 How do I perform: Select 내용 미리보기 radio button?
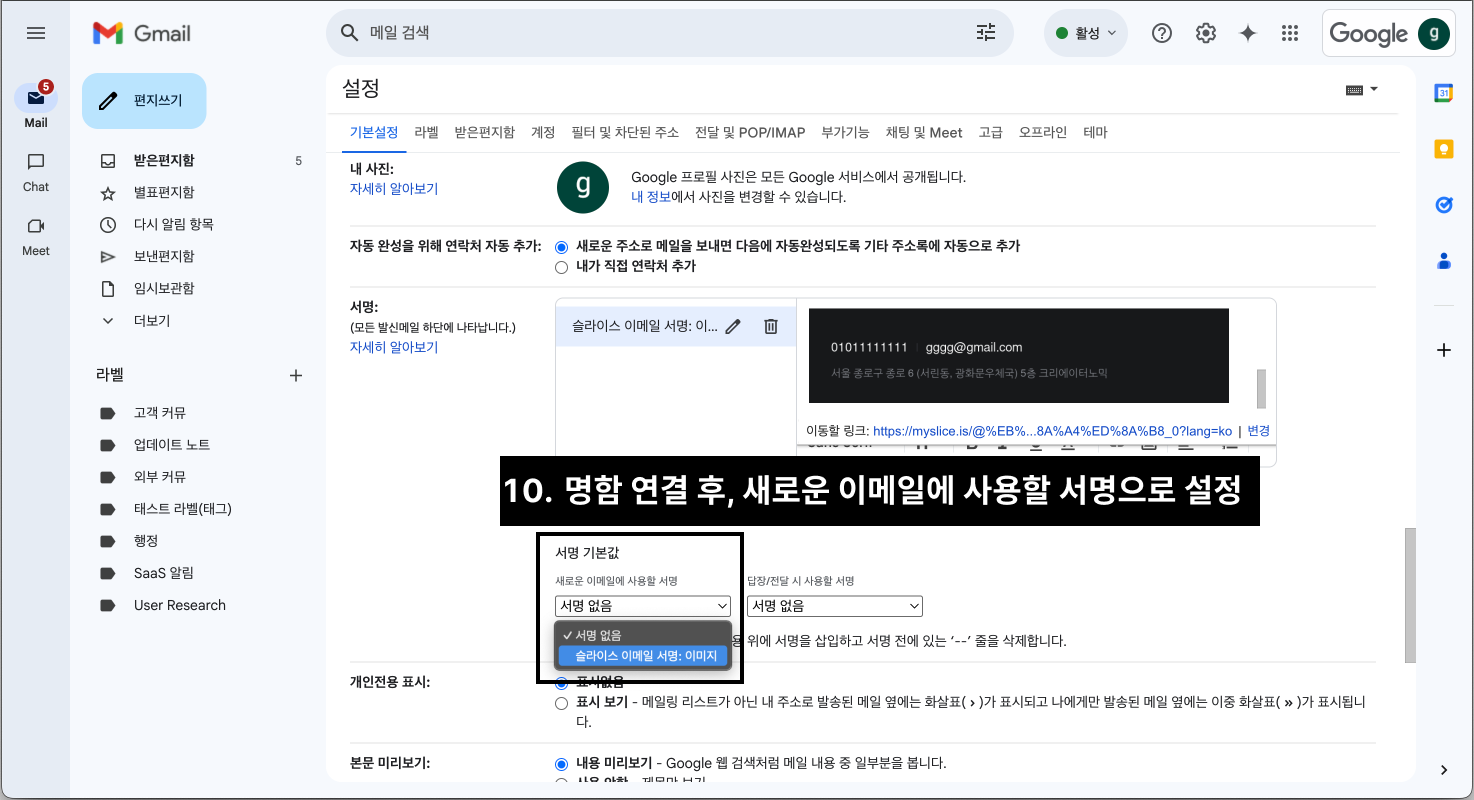(x=561, y=763)
